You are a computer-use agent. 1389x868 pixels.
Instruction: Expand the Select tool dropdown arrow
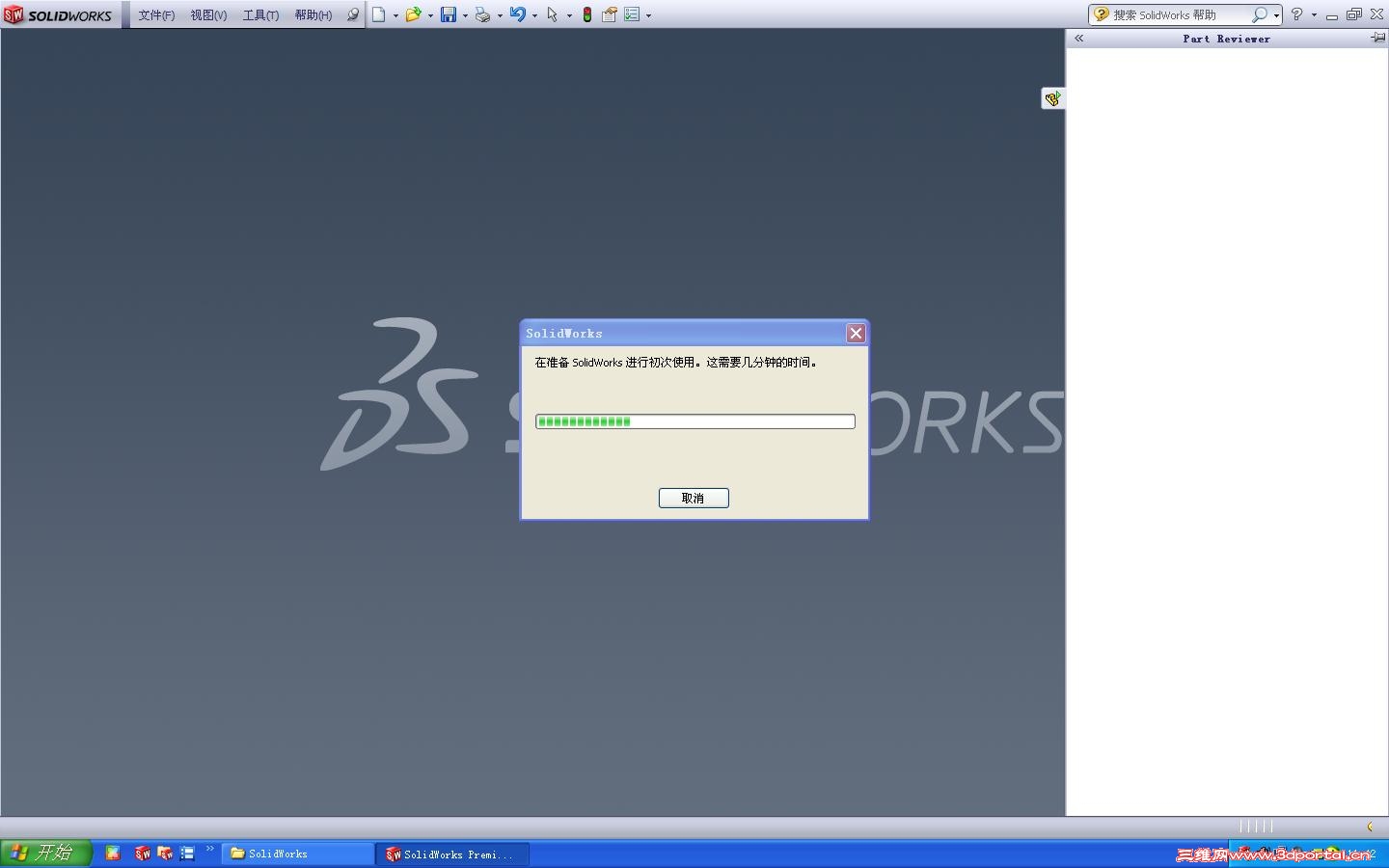point(569,15)
